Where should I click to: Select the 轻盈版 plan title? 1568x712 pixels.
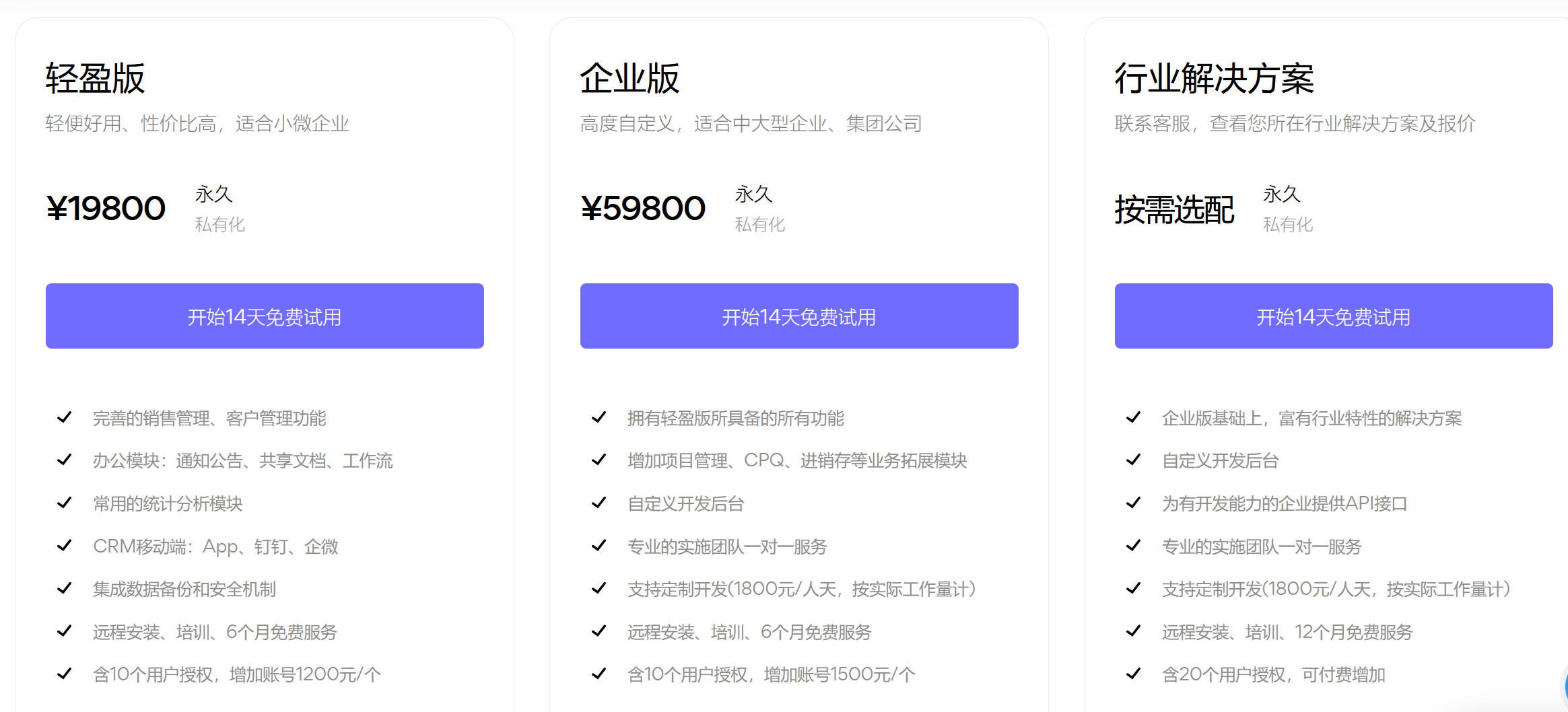click(95, 78)
